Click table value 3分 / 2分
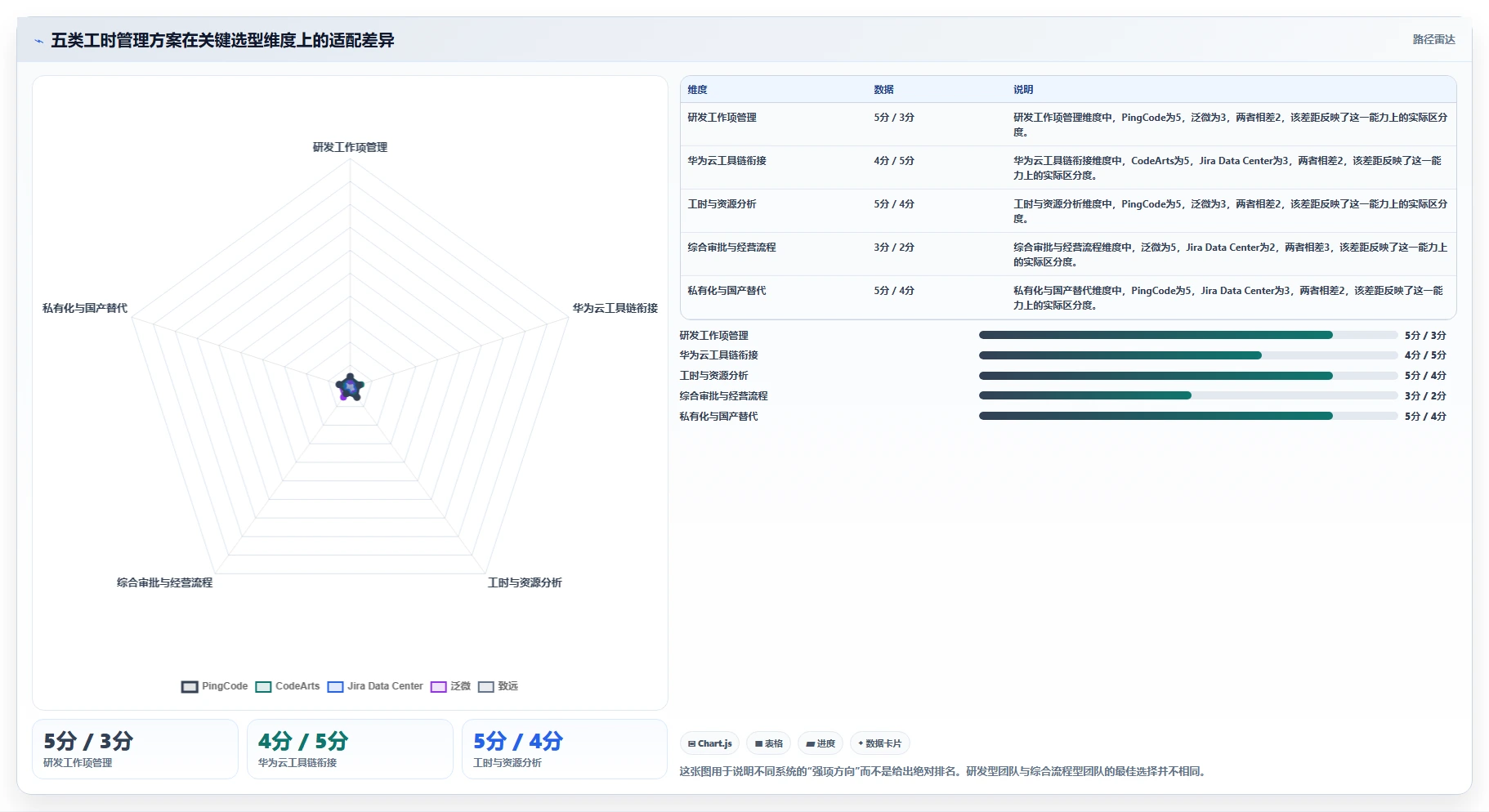 coord(894,248)
